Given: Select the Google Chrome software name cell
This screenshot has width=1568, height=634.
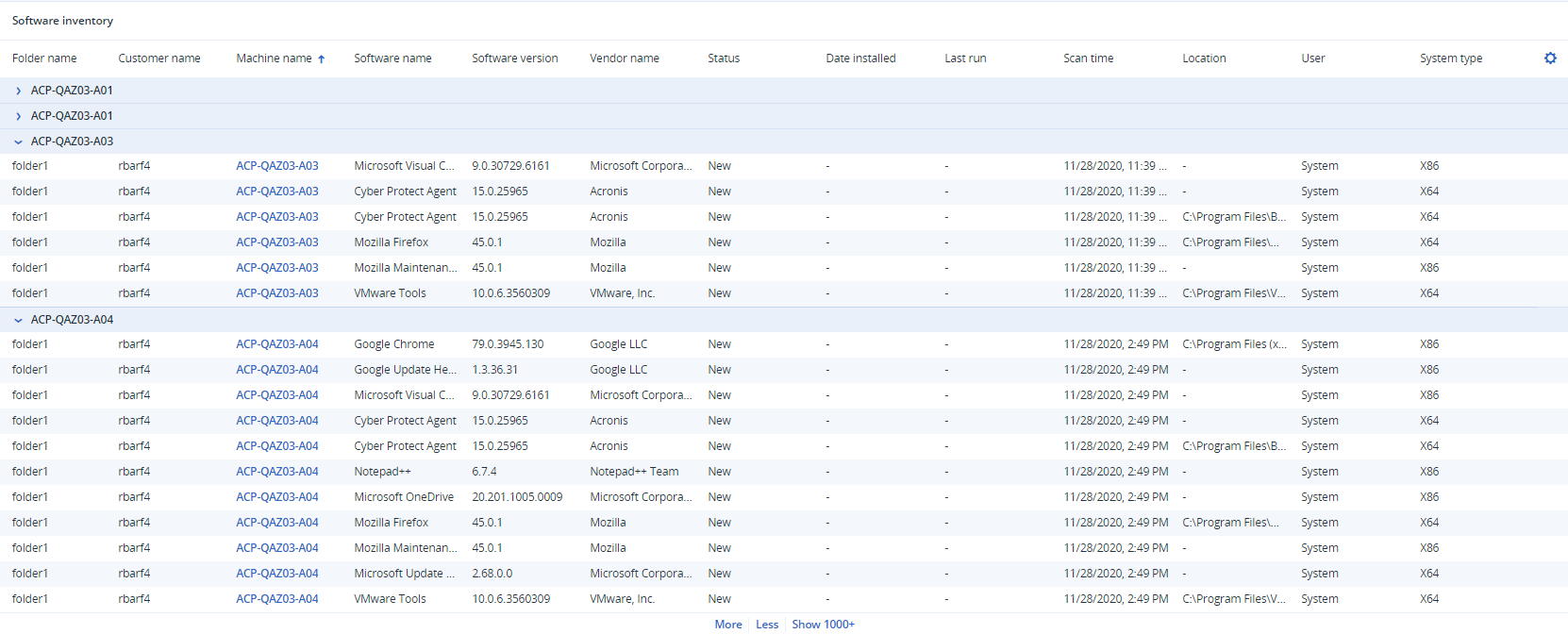Looking at the screenshot, I should pyautogui.click(x=394, y=344).
